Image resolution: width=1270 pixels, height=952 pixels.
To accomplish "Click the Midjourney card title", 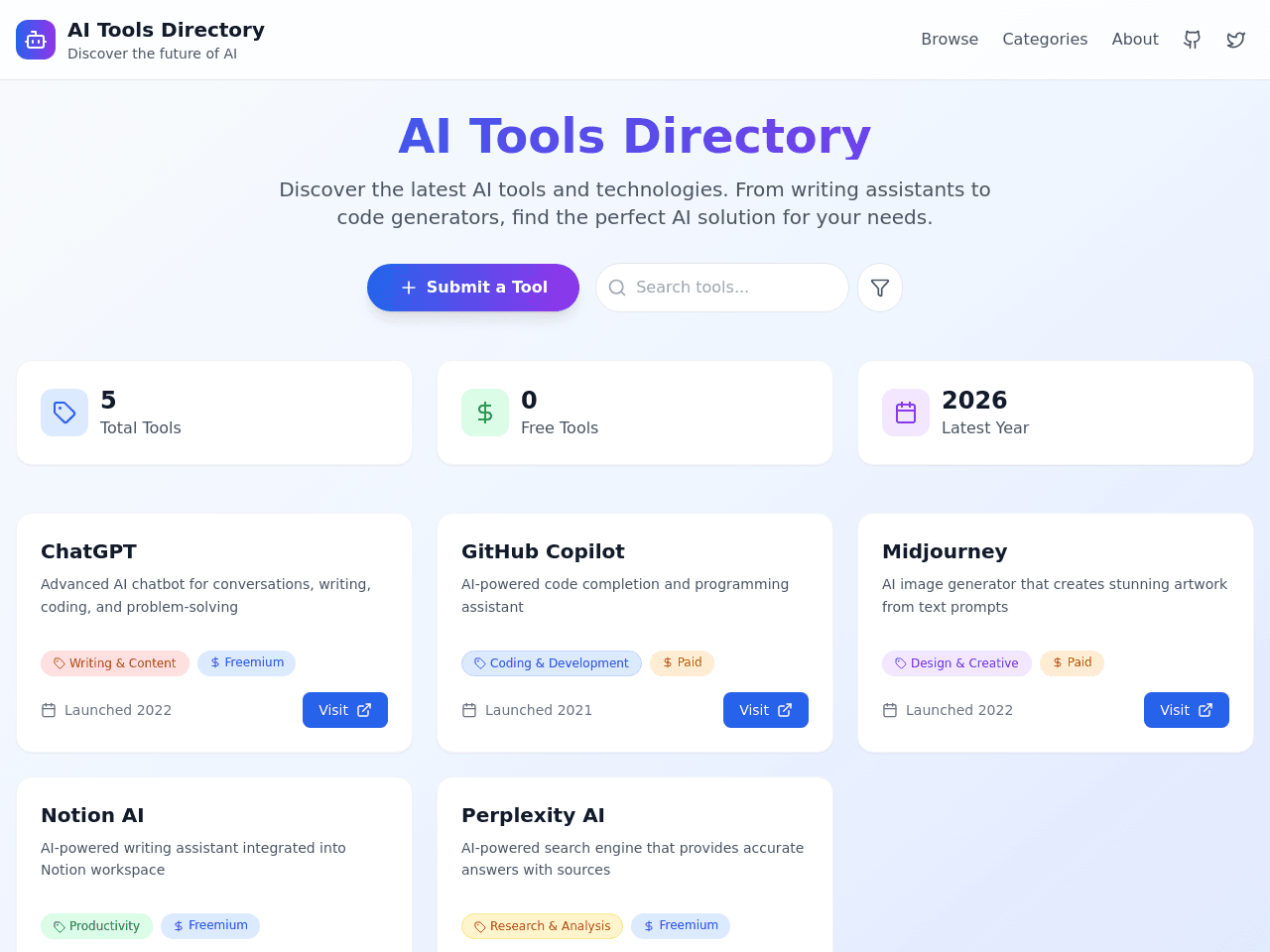I will (945, 551).
